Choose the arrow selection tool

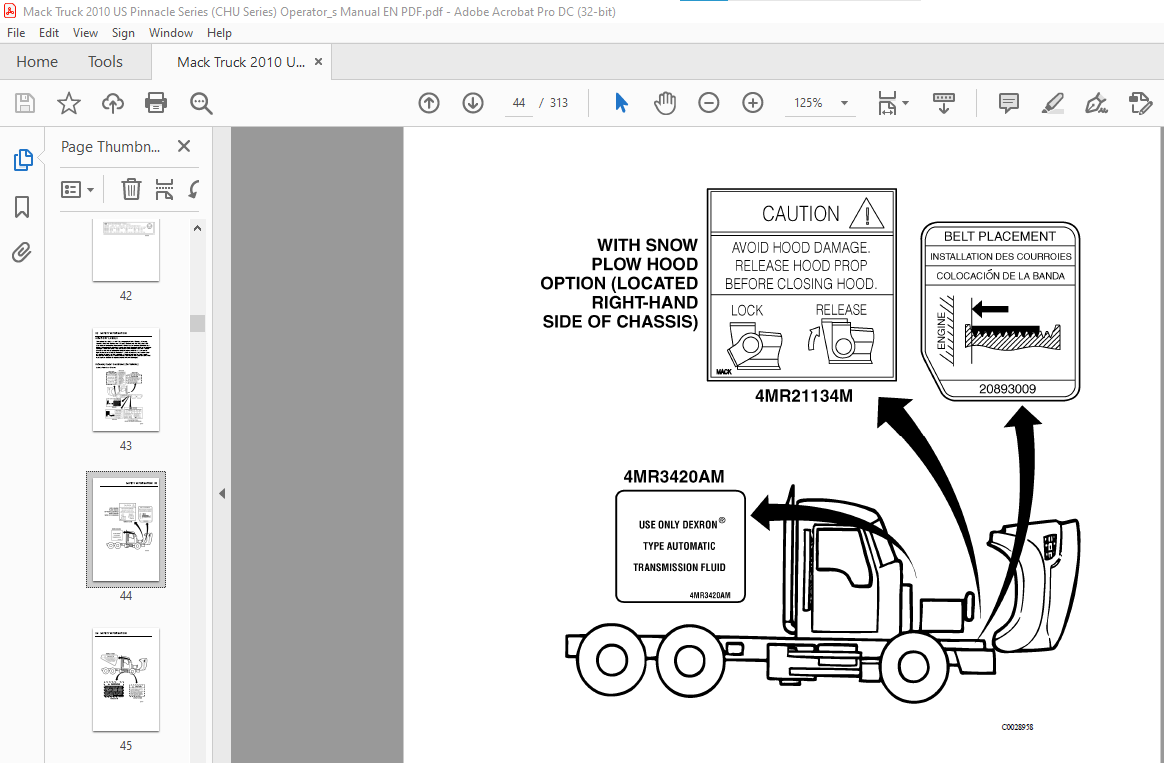pos(621,102)
